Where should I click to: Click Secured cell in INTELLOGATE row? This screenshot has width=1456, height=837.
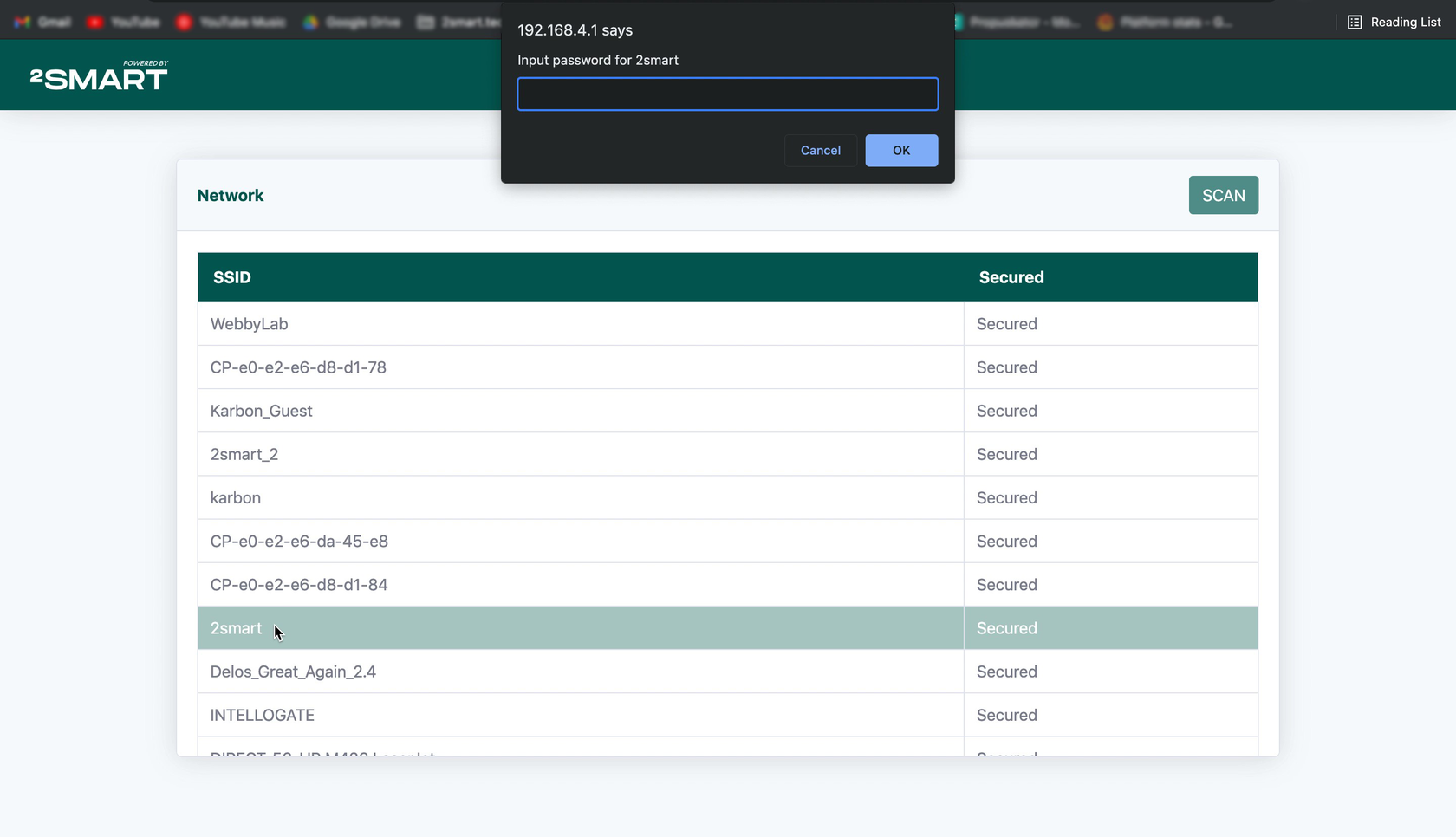(1111, 715)
